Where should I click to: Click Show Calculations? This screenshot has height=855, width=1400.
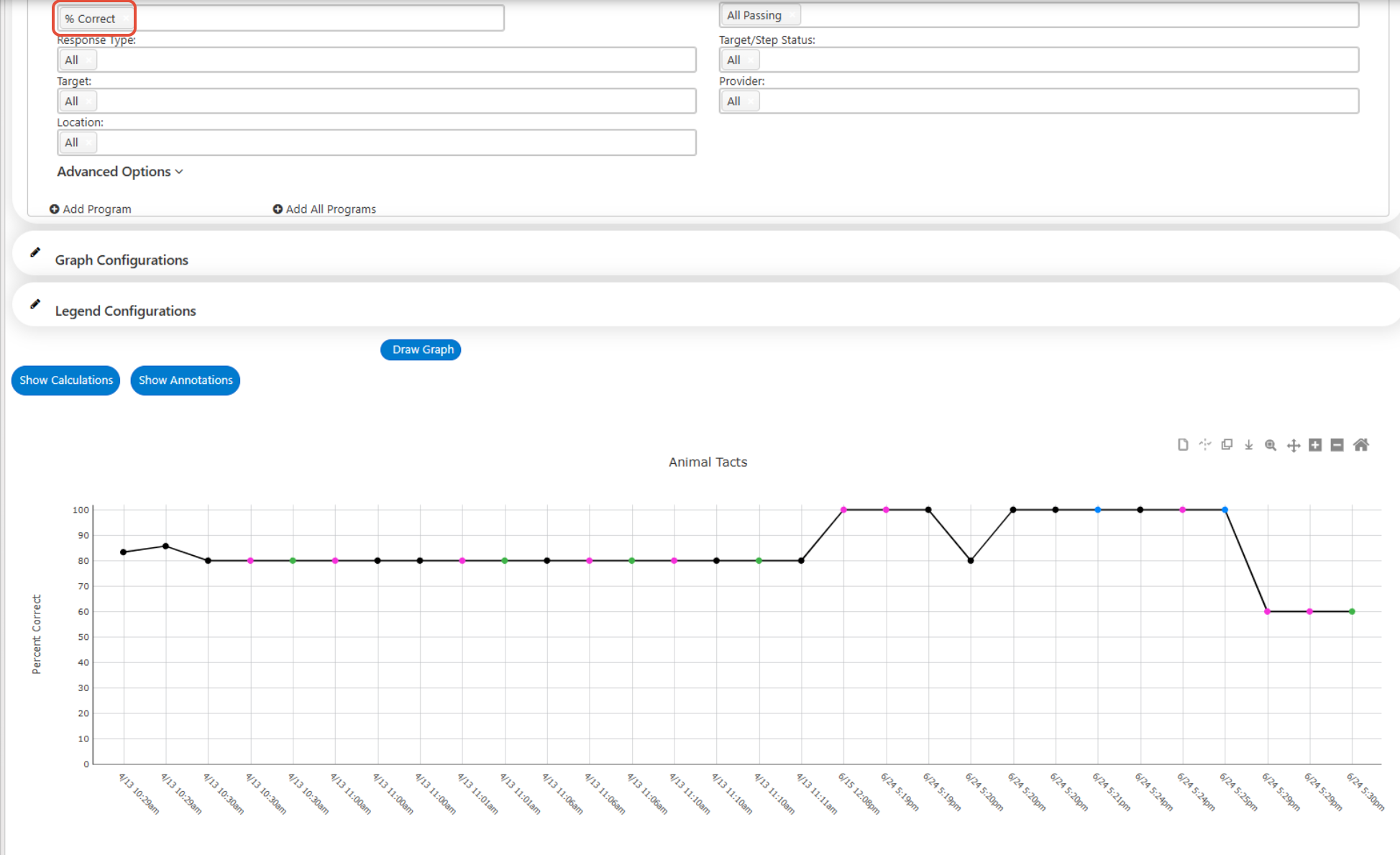click(x=65, y=380)
